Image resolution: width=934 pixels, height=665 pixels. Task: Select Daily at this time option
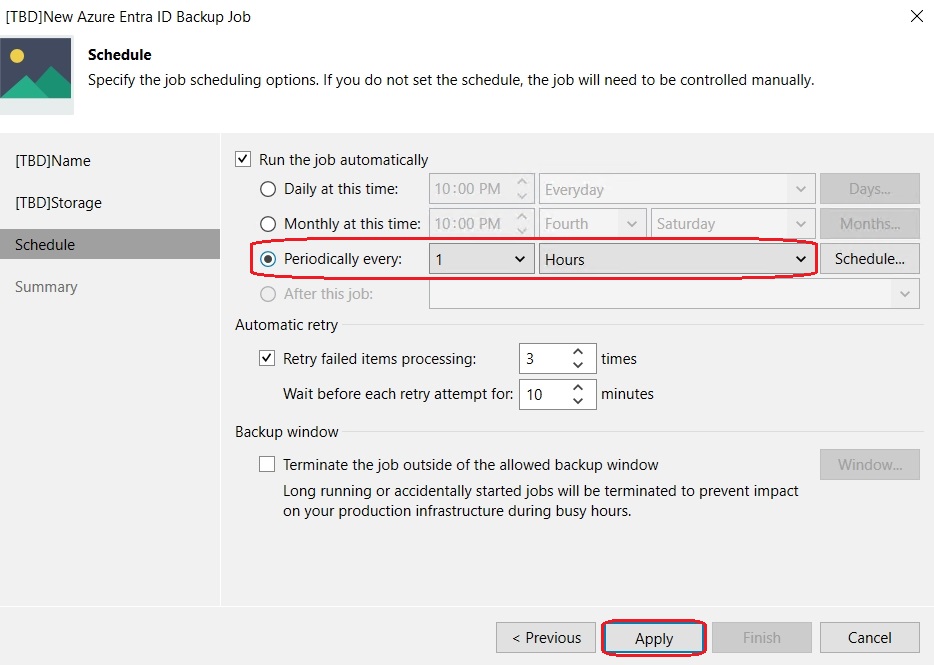click(268, 189)
